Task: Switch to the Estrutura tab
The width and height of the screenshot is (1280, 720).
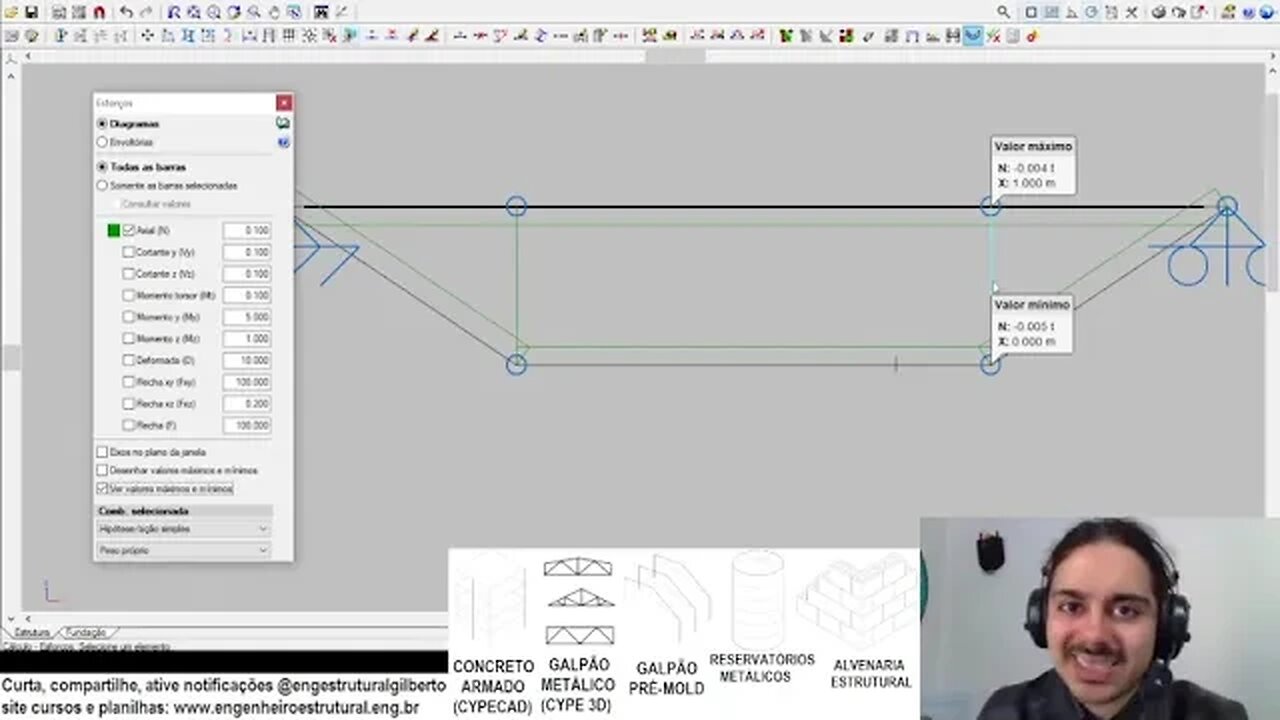Action: pos(32,633)
